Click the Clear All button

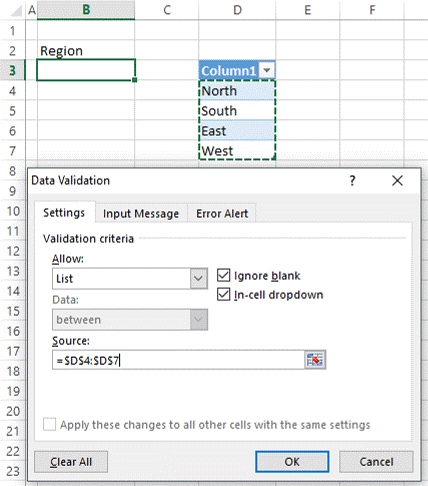71,462
